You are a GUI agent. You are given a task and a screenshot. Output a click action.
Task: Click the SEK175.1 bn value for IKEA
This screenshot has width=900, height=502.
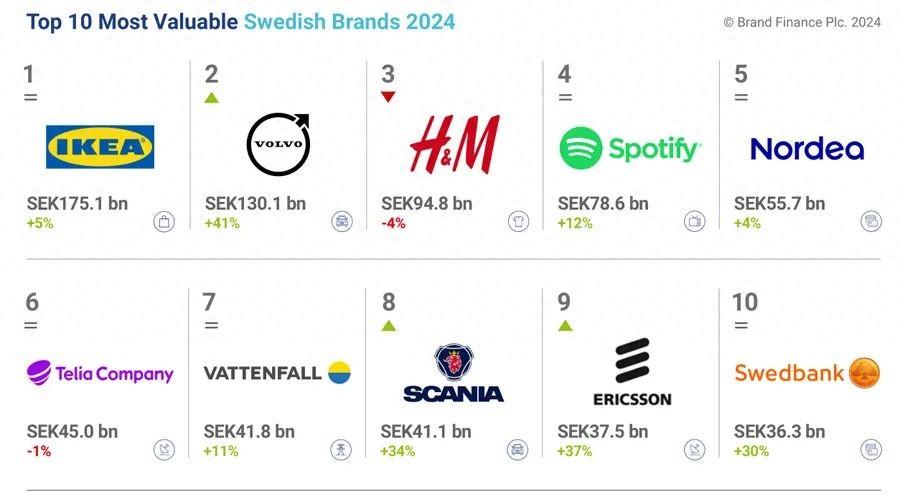tap(77, 203)
